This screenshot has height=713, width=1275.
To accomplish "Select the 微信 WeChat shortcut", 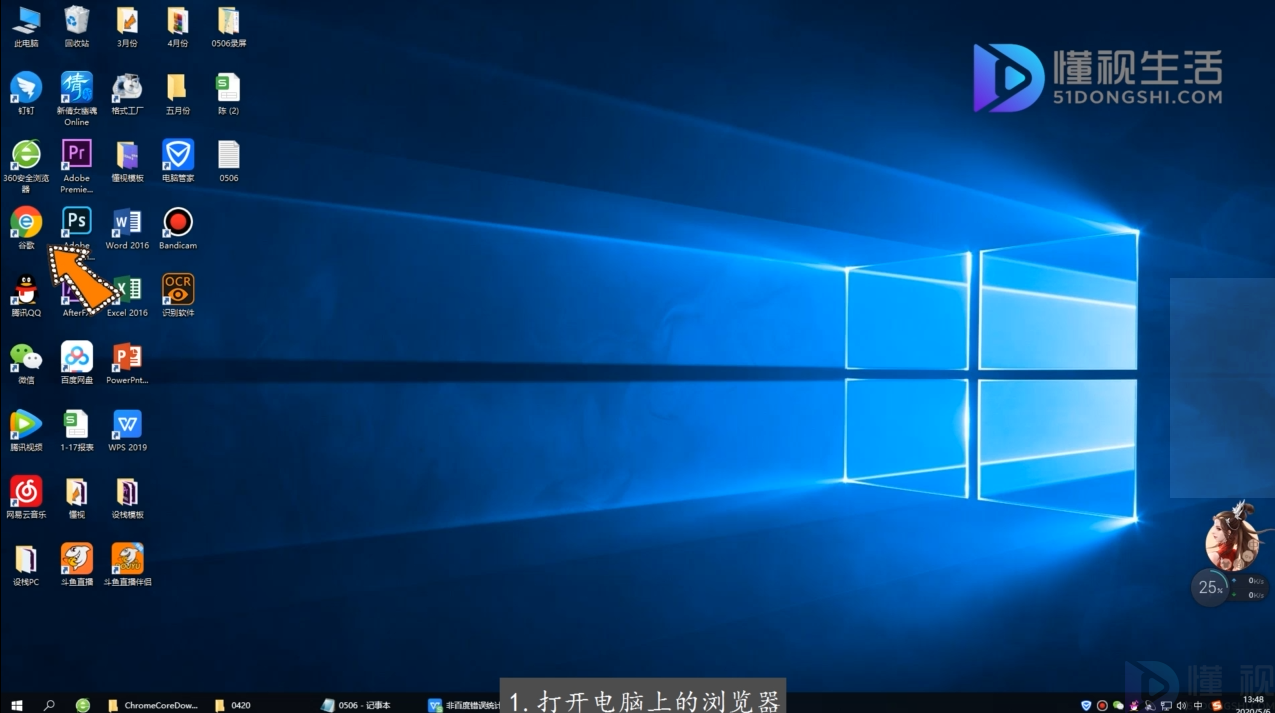I will tap(26, 363).
